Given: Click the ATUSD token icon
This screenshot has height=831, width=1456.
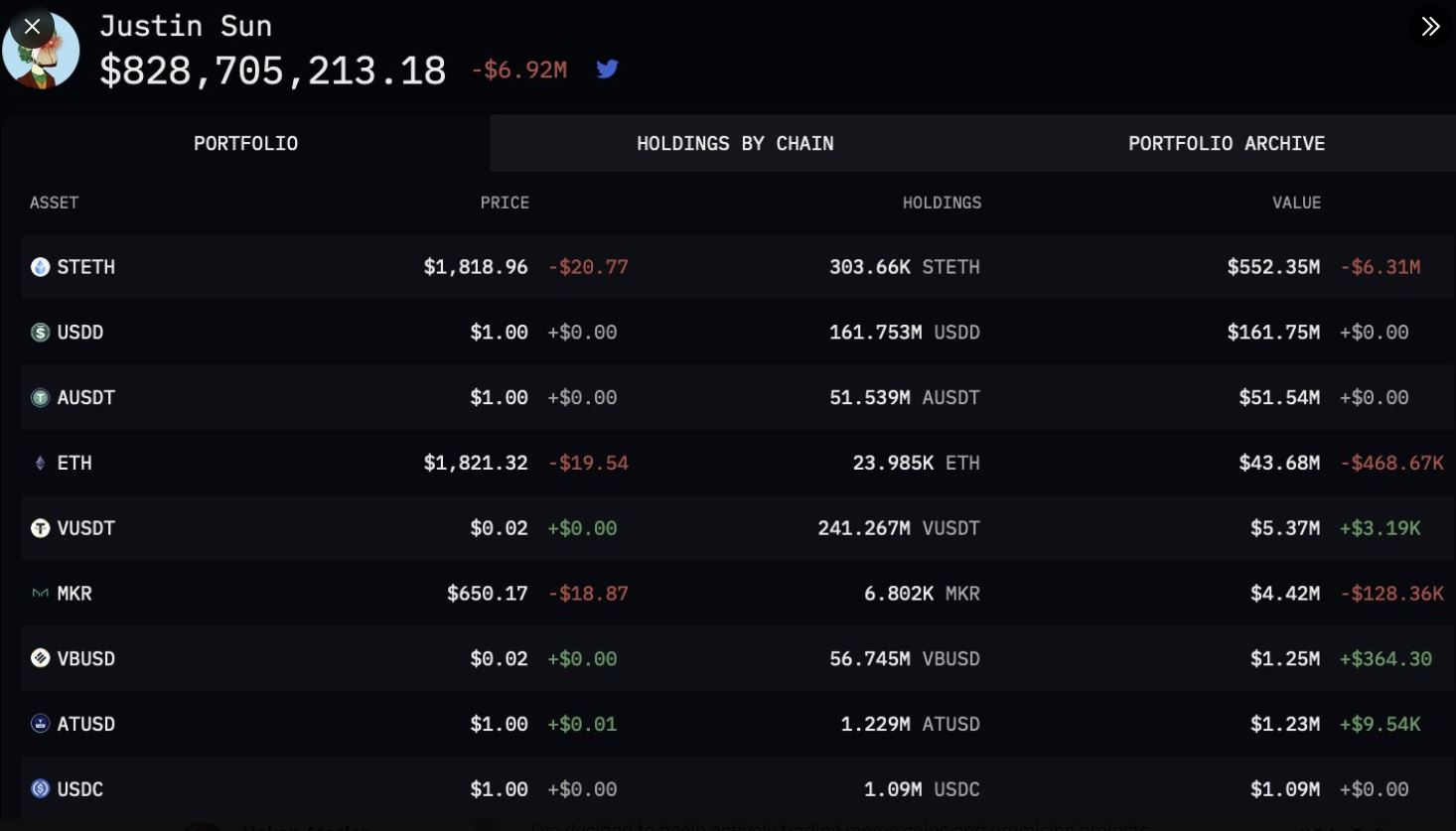Looking at the screenshot, I should (x=40, y=724).
